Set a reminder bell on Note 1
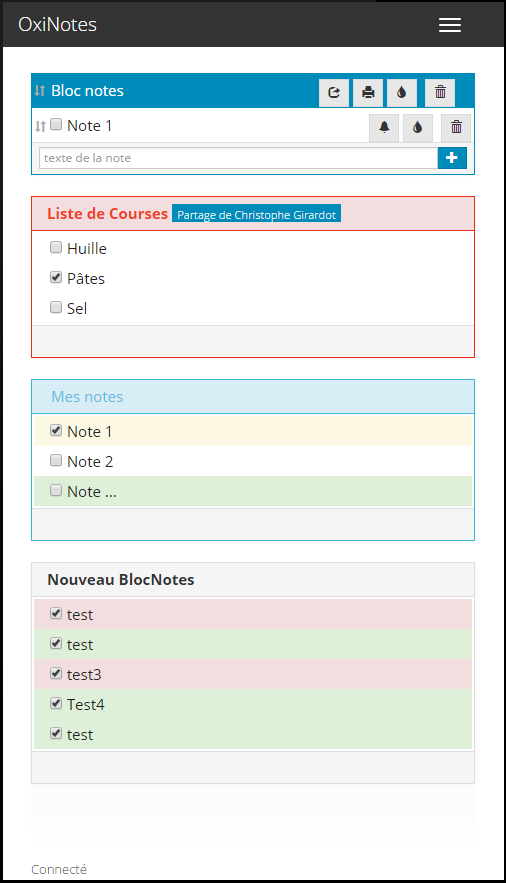 pyautogui.click(x=384, y=127)
